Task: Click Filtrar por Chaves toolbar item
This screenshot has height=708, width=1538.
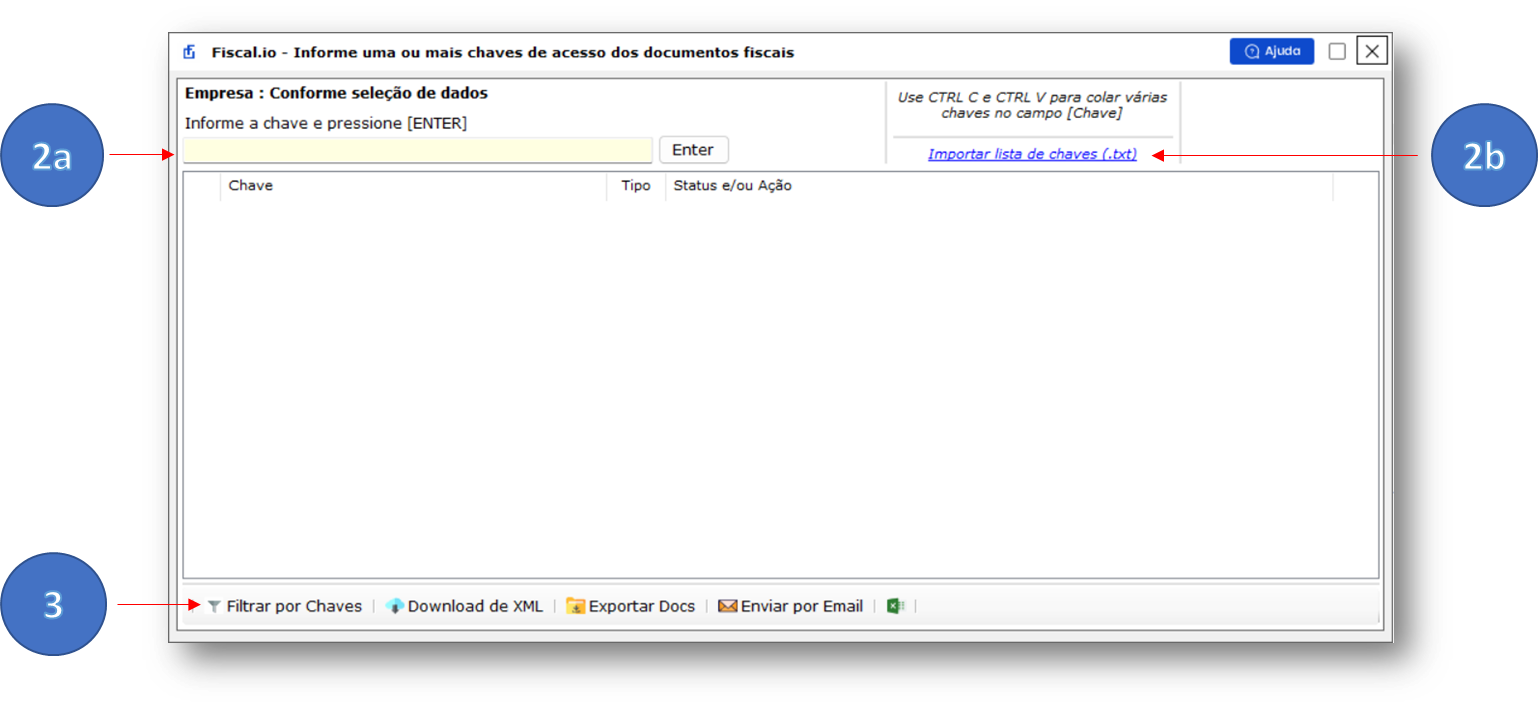Action: (284, 606)
